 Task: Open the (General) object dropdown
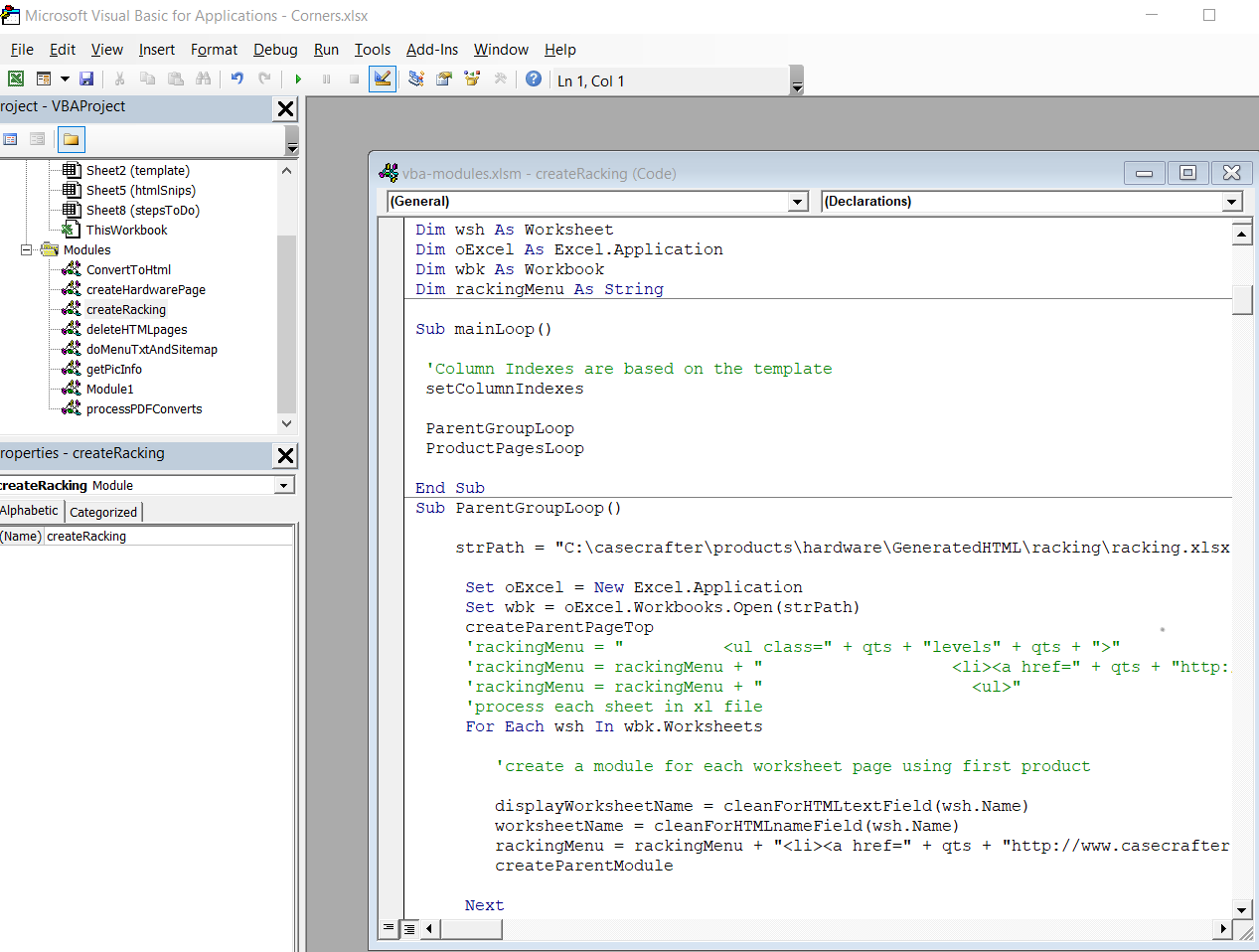coord(797,202)
